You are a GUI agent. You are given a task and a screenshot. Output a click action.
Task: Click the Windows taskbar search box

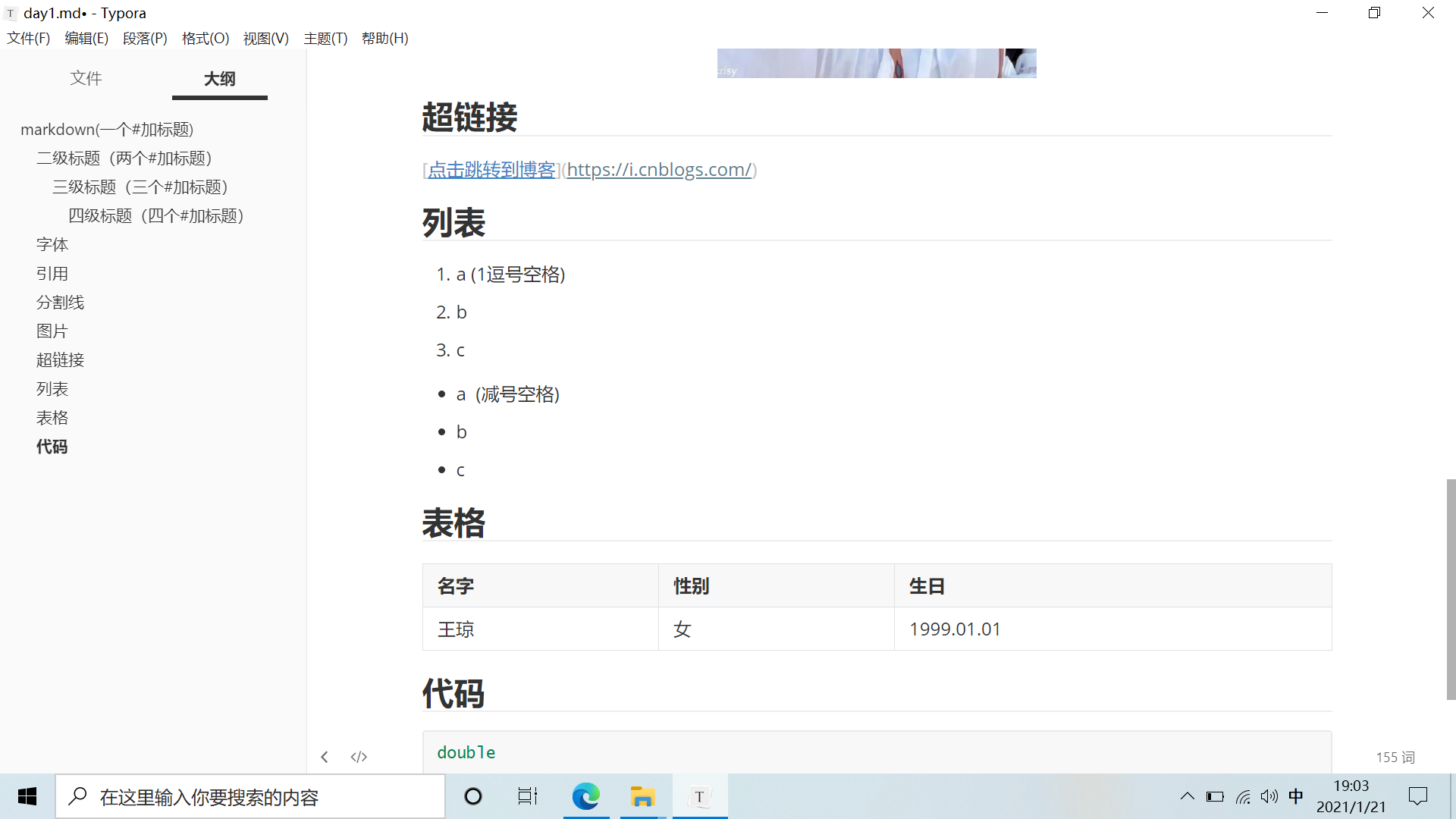coord(250,796)
